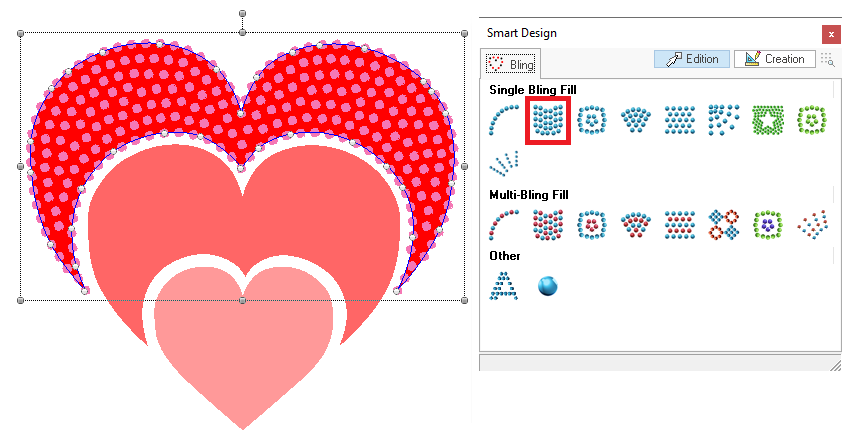Select the single bling path (curve) fill
This screenshot has height=435, width=854.
click(504, 120)
